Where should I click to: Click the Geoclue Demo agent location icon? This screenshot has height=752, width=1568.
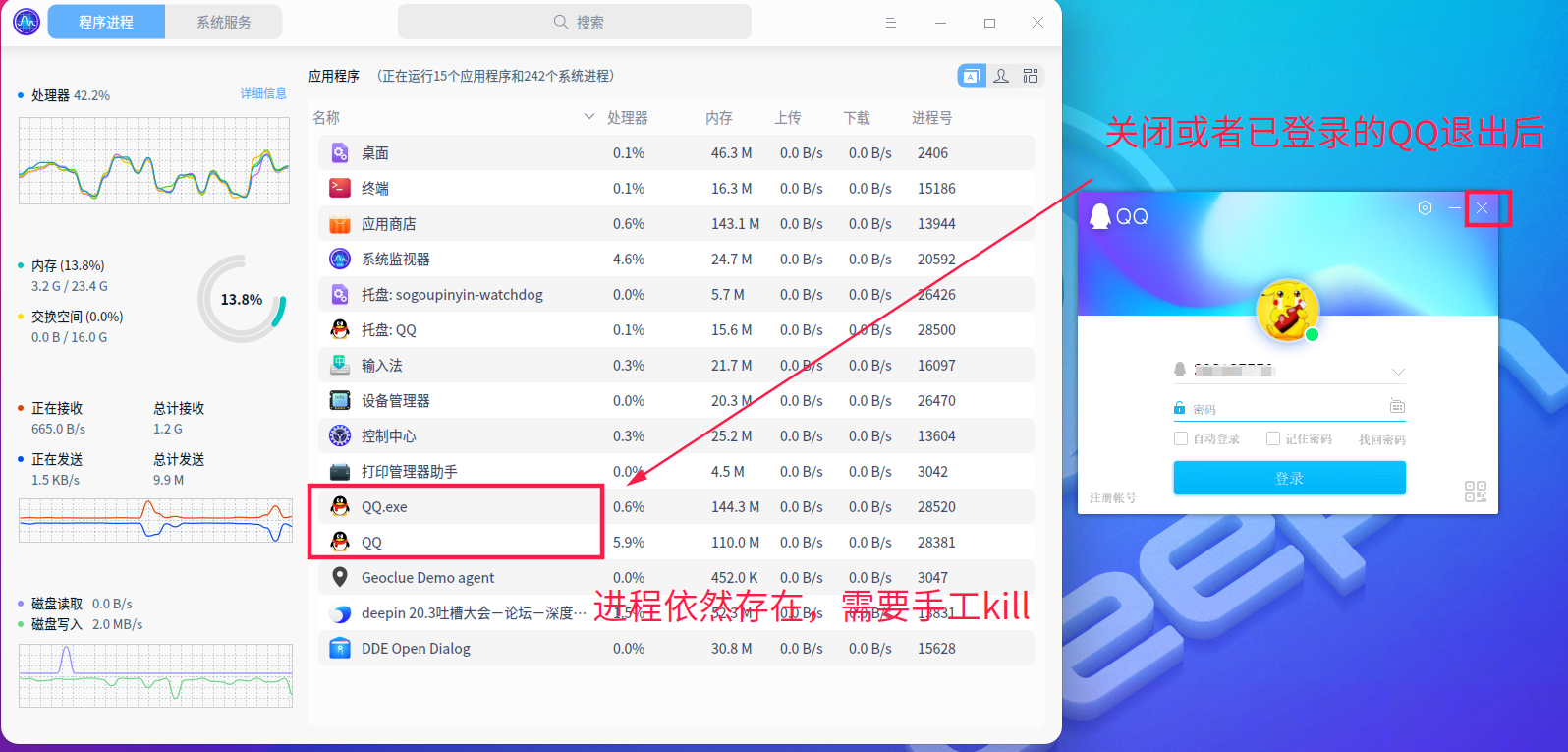tap(340, 578)
